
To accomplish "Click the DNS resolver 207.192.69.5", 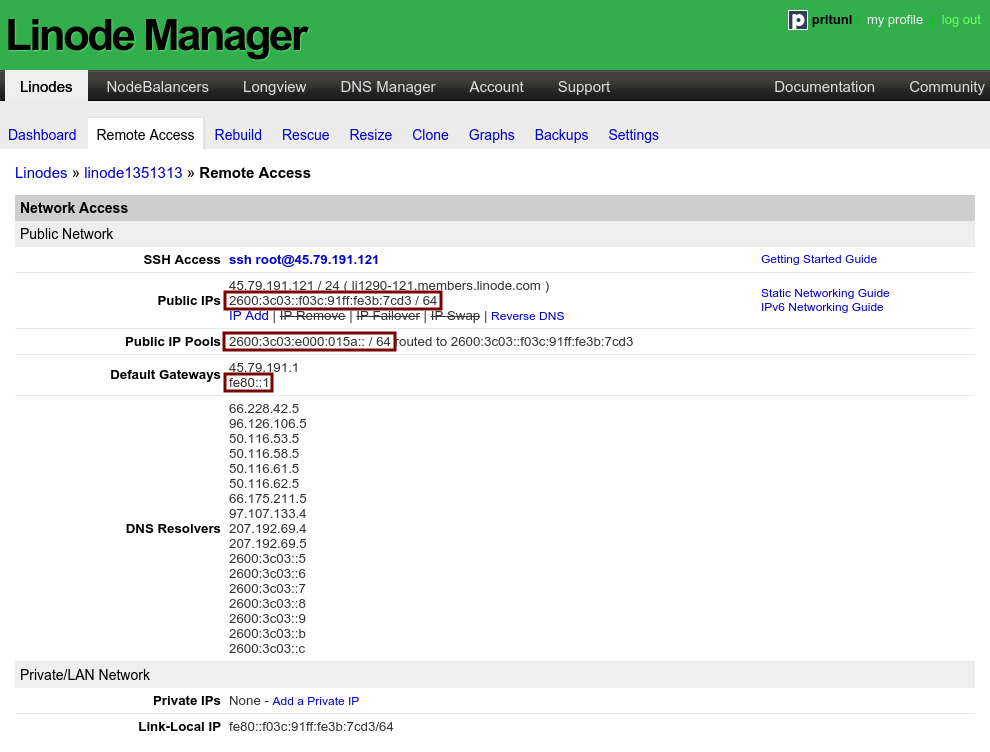I will point(268,544).
